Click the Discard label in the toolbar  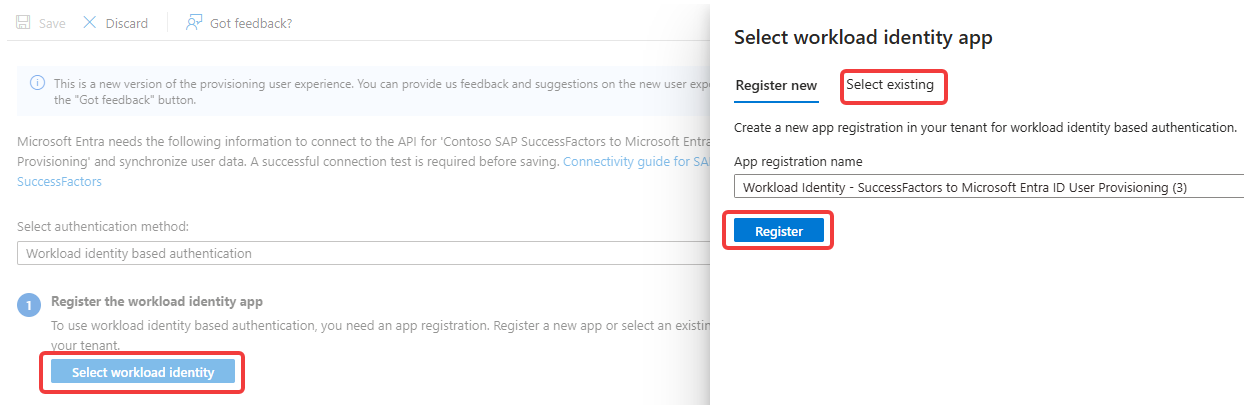pyautogui.click(x=127, y=23)
